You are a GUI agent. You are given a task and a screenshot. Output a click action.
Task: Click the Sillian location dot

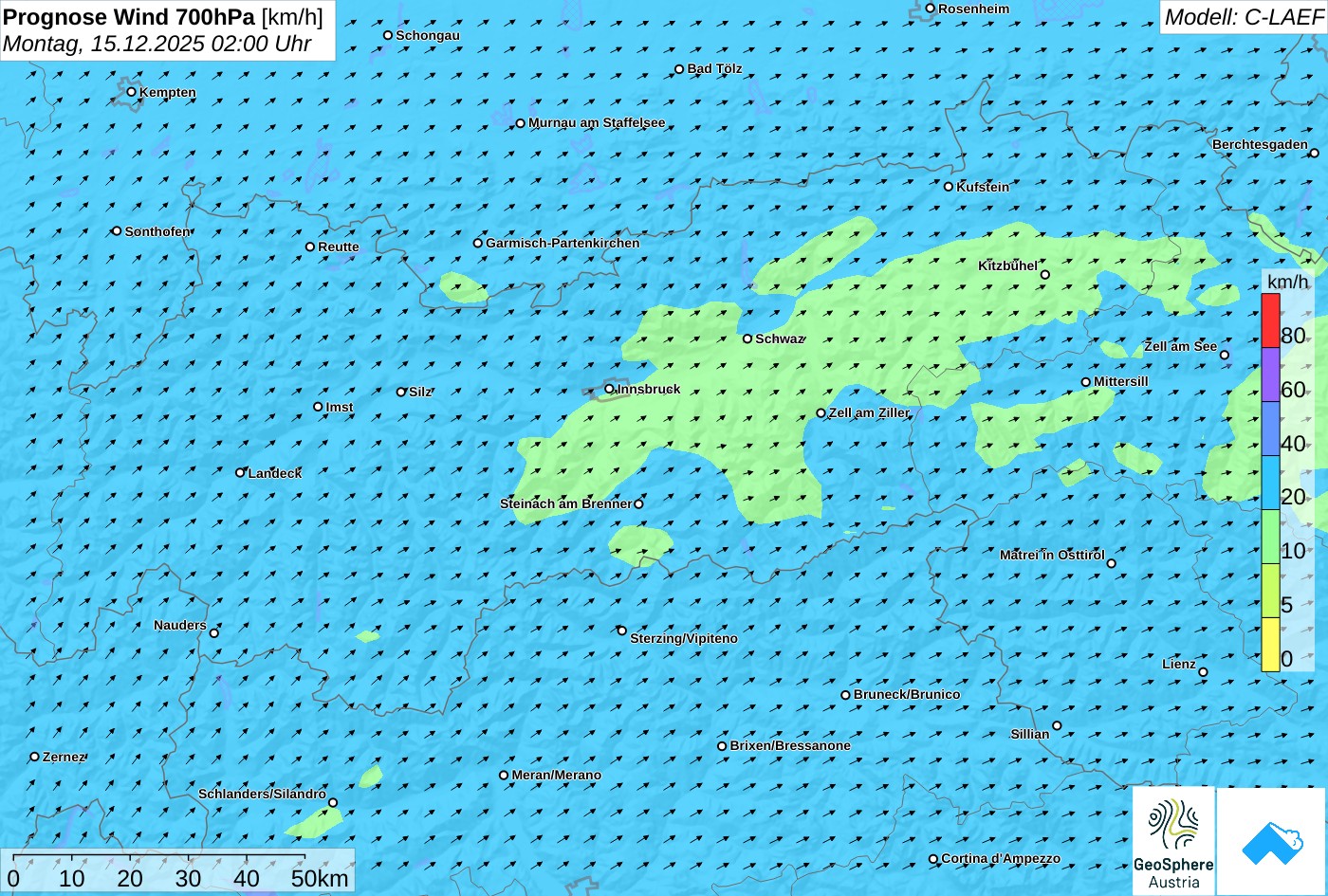coord(1057,726)
